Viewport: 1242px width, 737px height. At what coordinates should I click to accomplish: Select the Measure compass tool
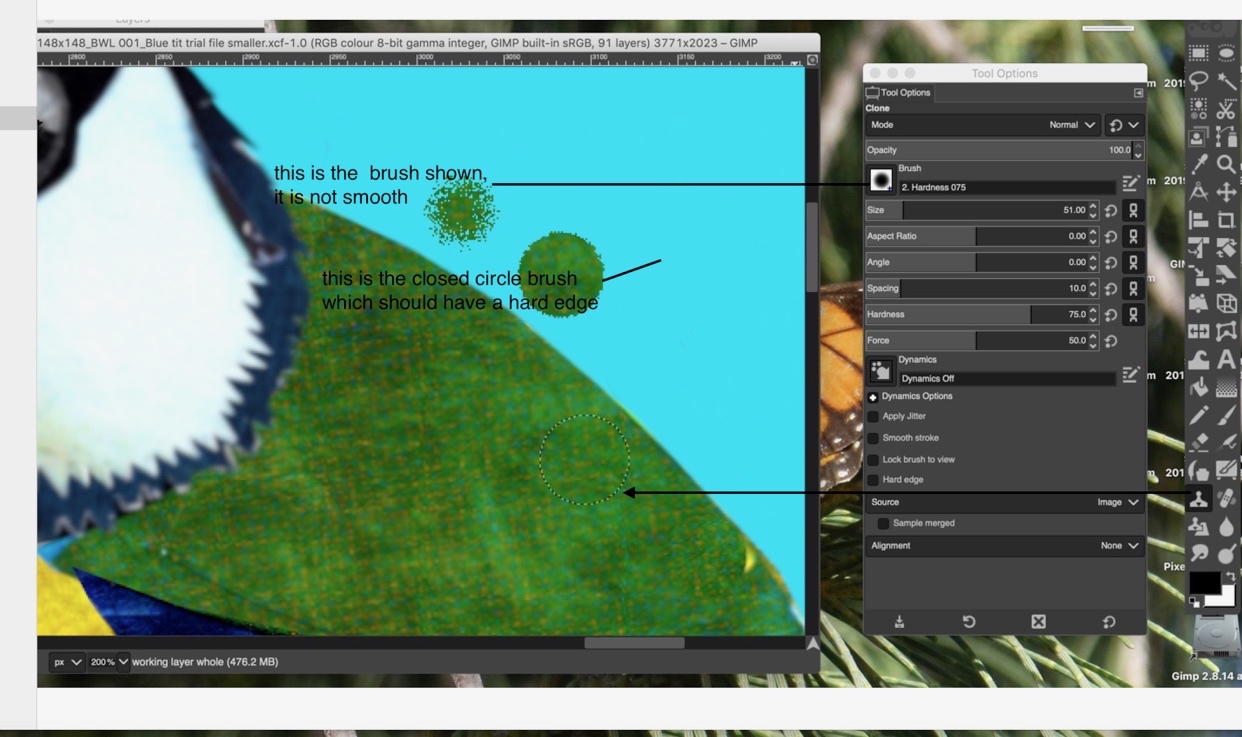1198,192
